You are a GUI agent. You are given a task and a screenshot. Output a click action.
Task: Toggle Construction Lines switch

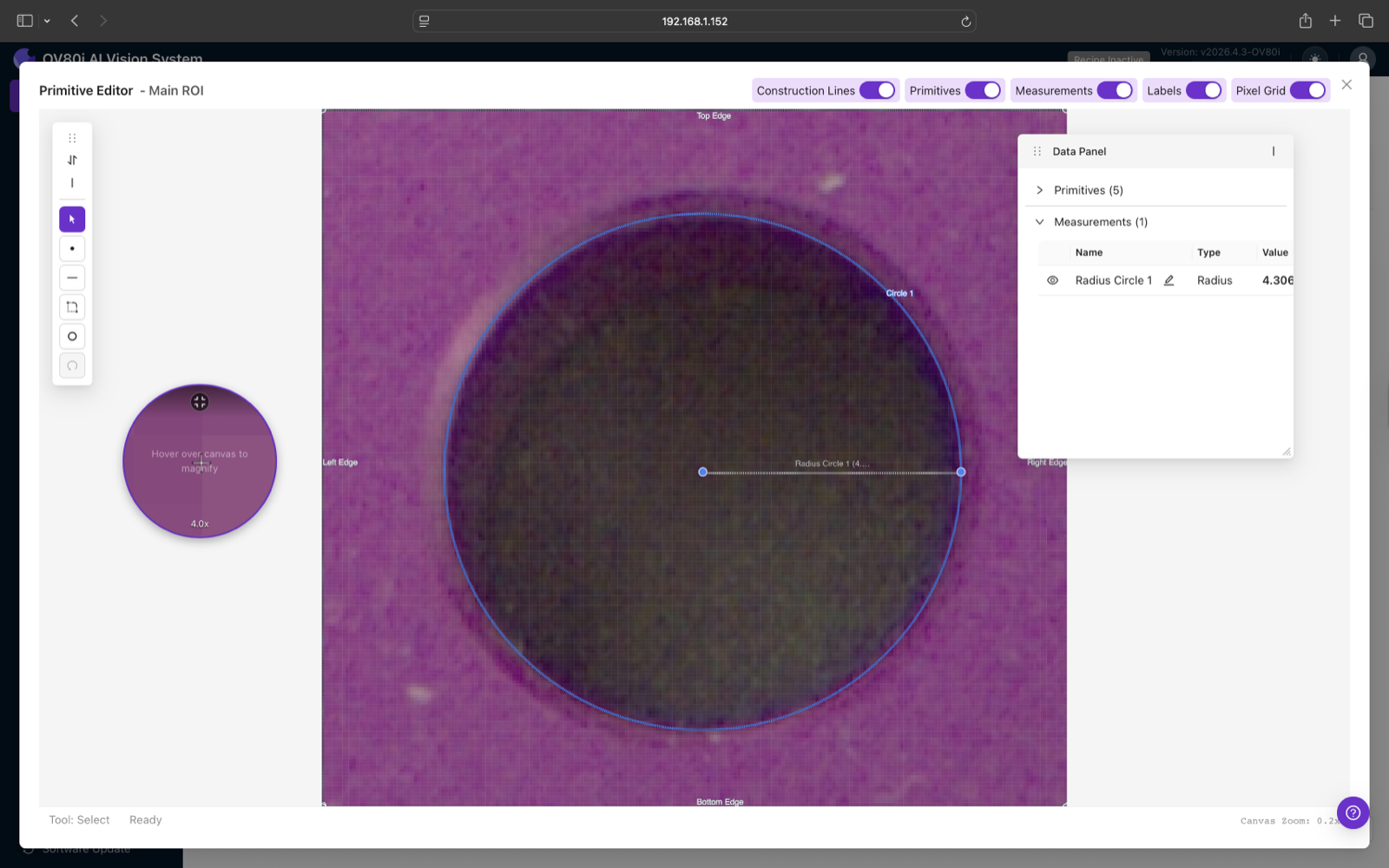pyautogui.click(x=877, y=90)
